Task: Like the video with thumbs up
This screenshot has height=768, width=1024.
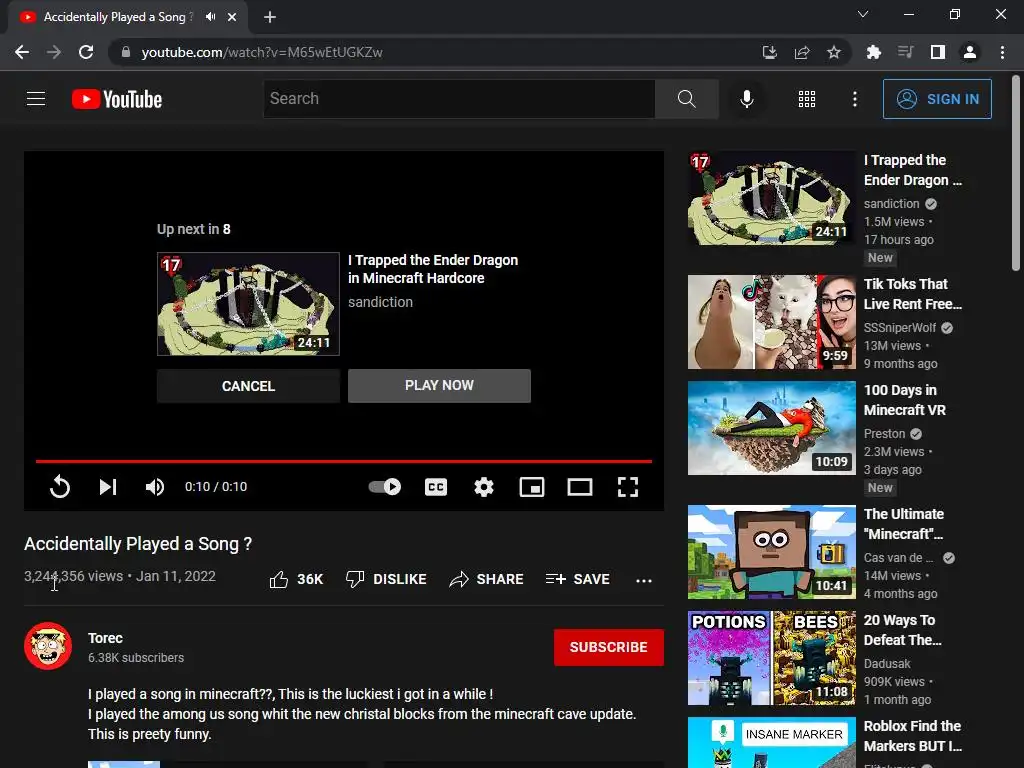Action: [x=296, y=579]
